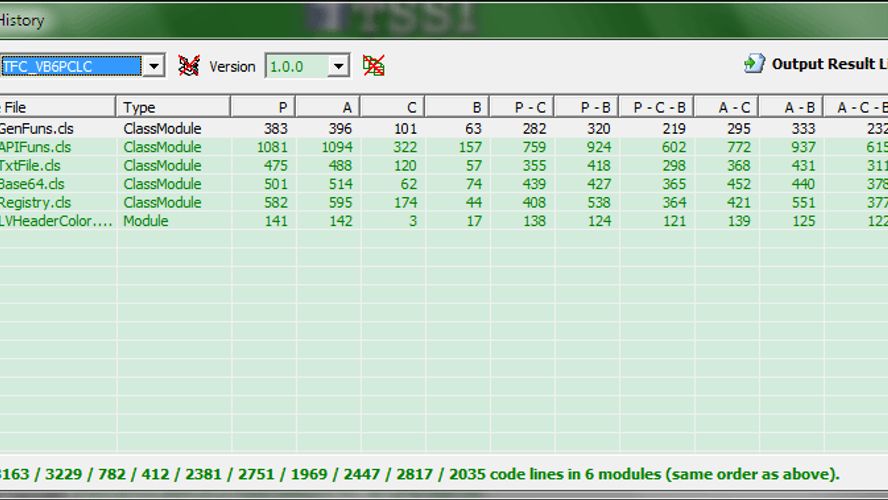Click the B value 63 for GenFuns.cls

(473, 129)
